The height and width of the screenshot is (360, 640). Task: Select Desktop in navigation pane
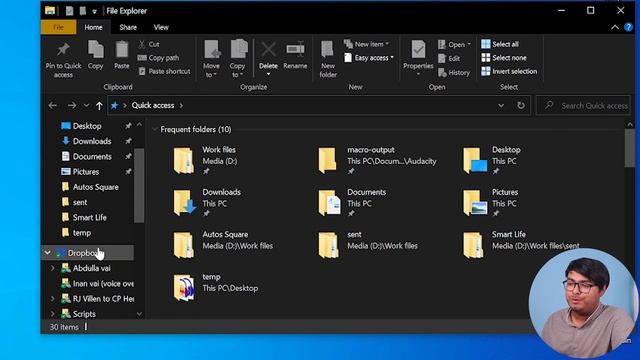tap(87, 126)
